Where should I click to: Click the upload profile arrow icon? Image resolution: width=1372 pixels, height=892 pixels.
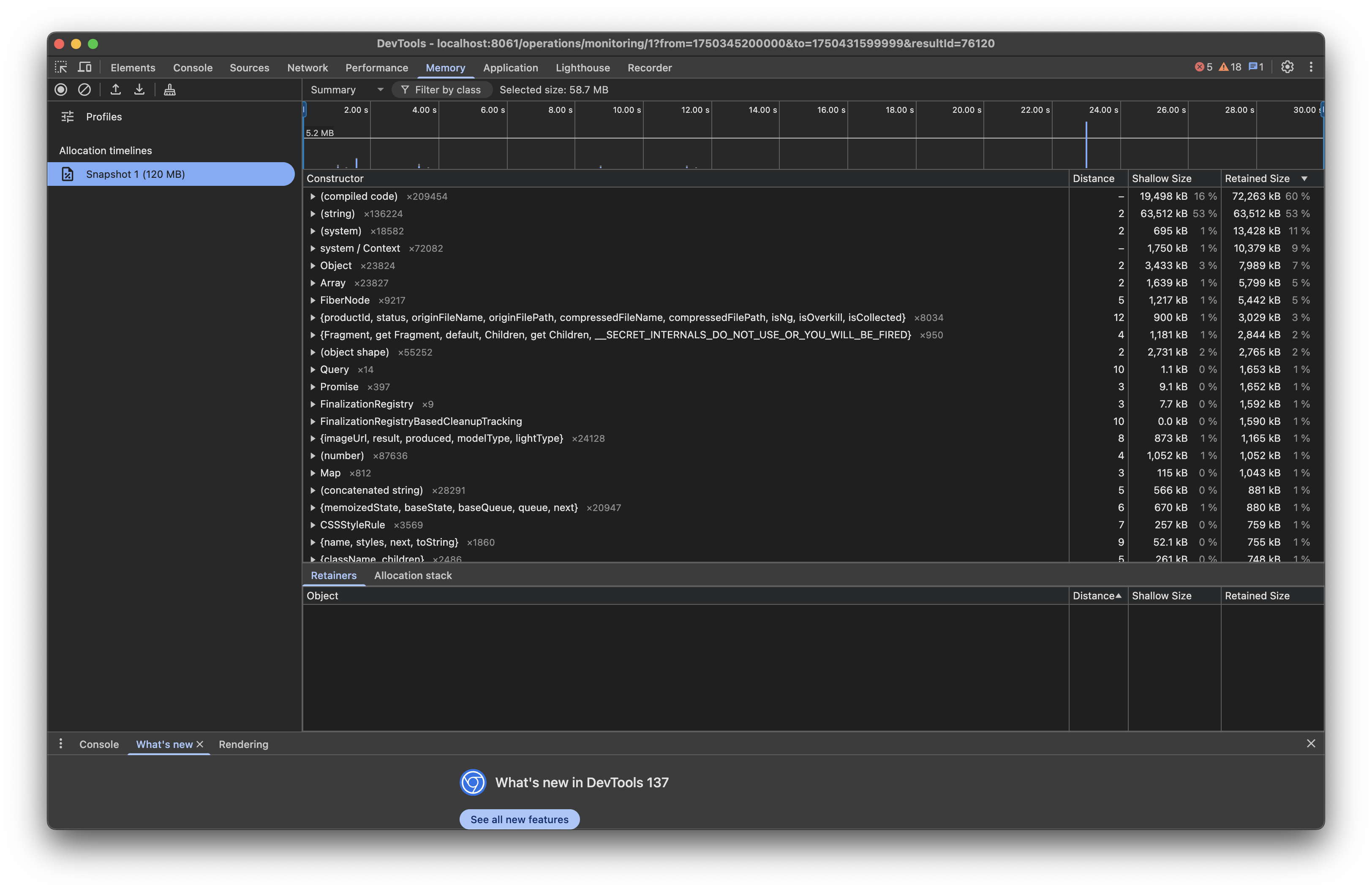(115, 89)
